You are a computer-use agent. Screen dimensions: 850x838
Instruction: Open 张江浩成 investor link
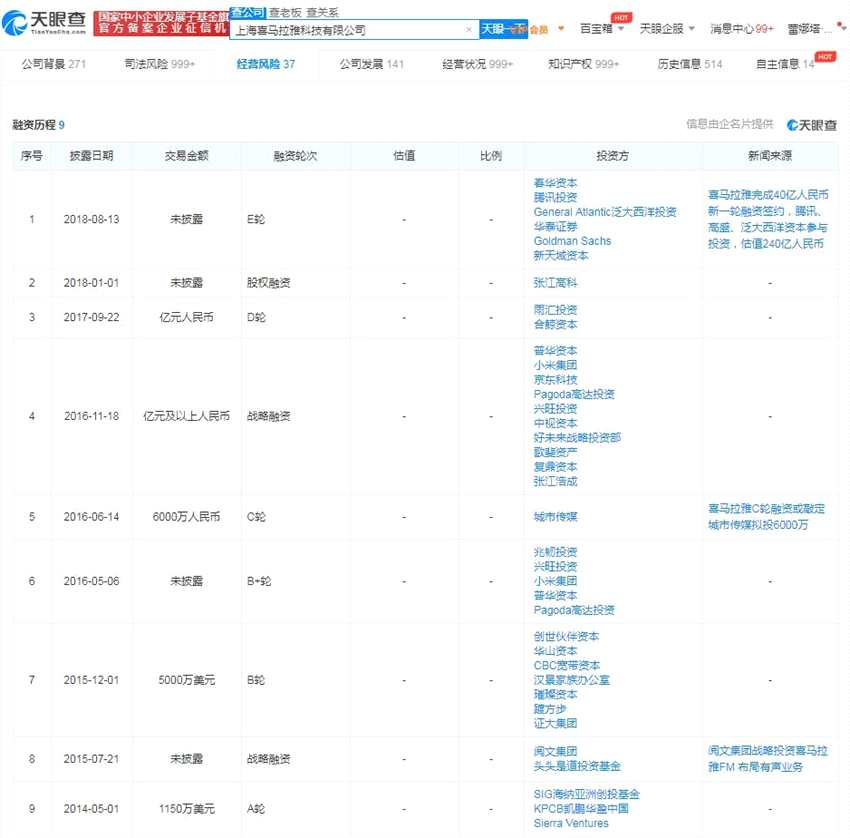tap(555, 481)
